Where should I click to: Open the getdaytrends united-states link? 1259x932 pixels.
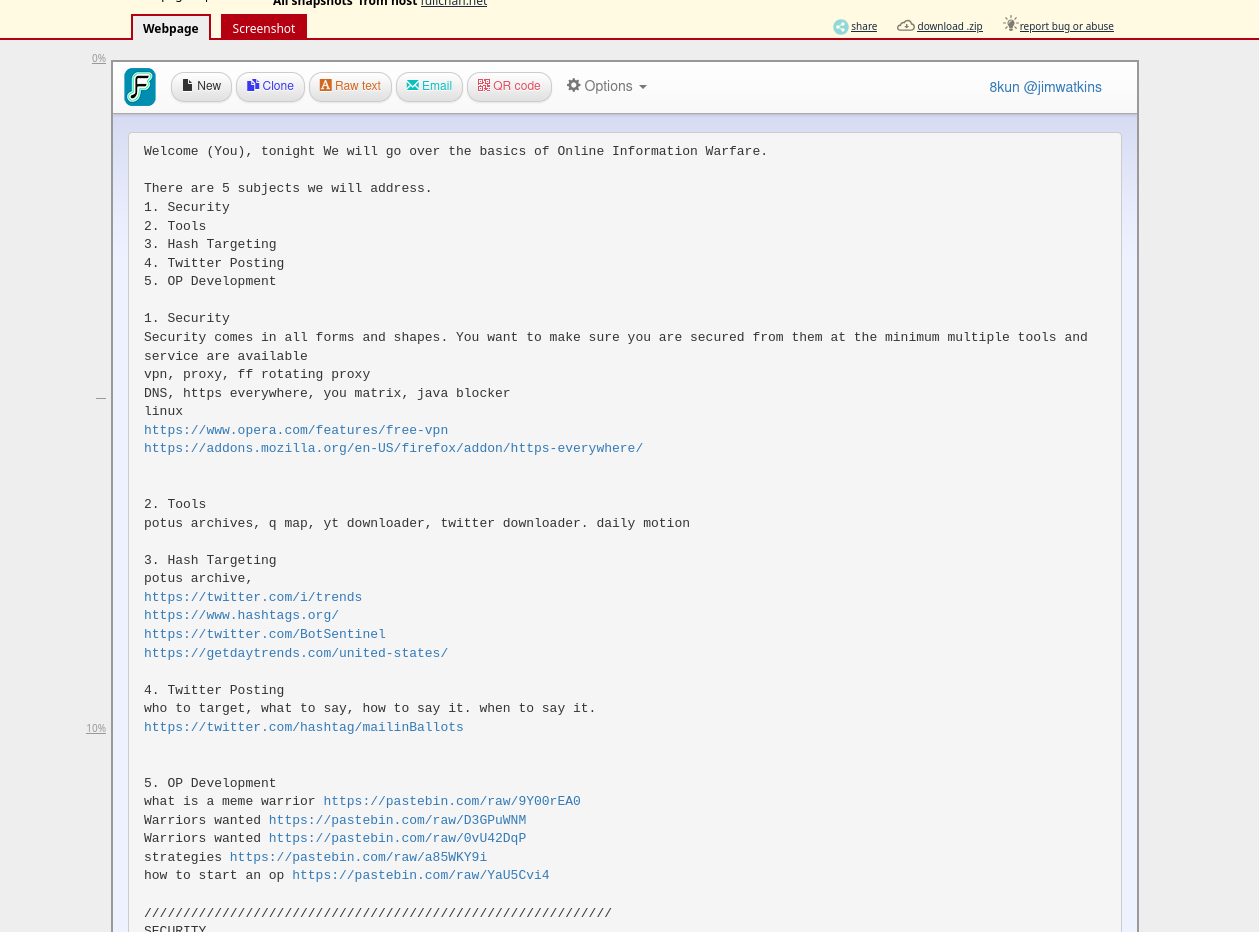point(296,654)
